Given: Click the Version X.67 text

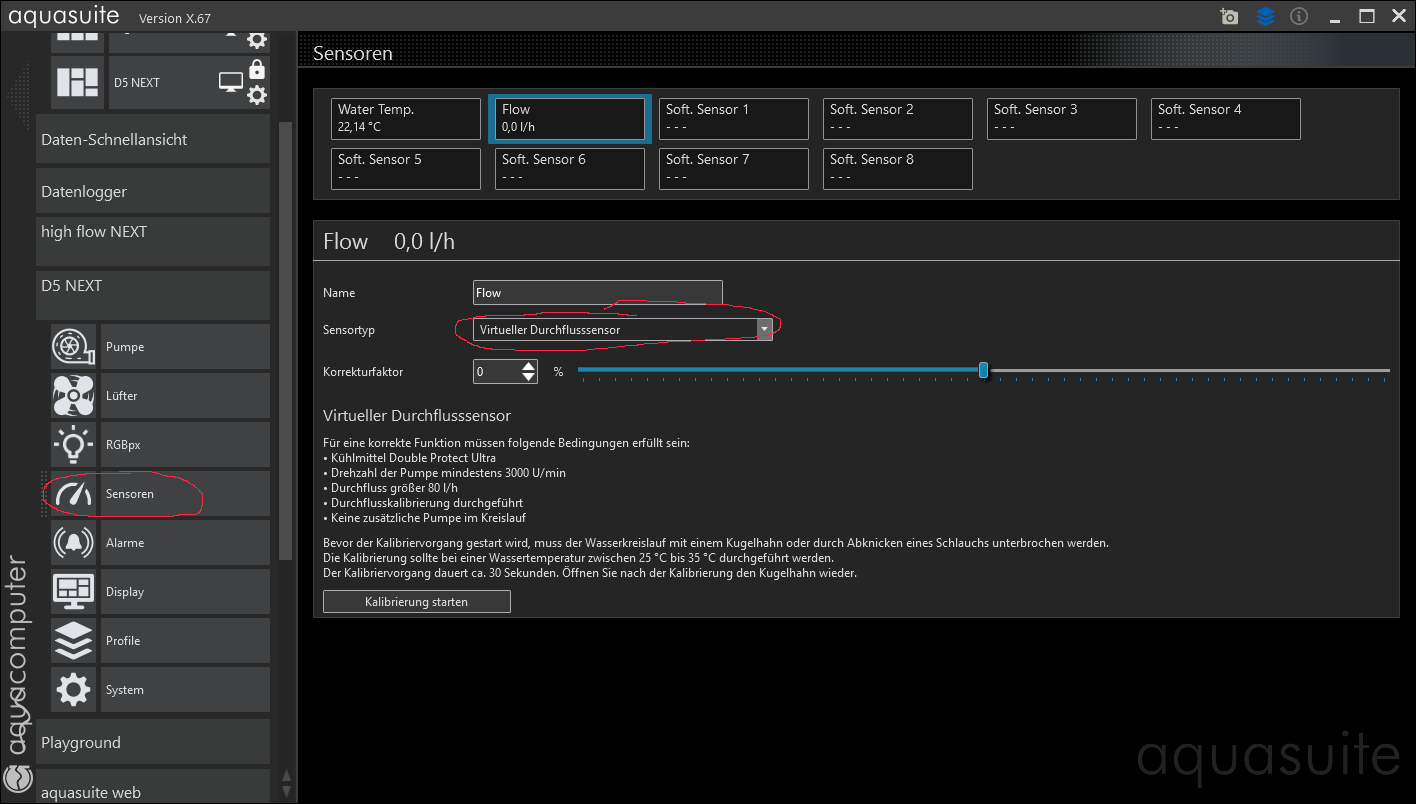Looking at the screenshot, I should click(x=175, y=19).
